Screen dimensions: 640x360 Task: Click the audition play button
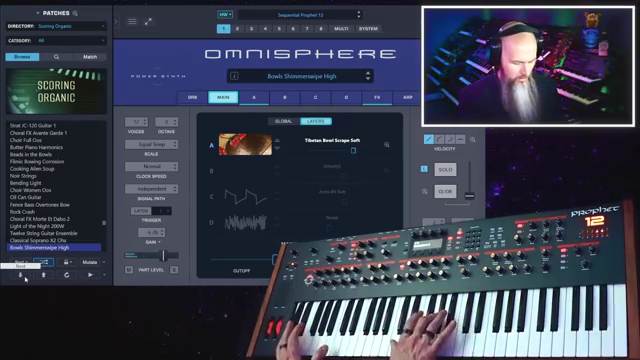point(90,275)
